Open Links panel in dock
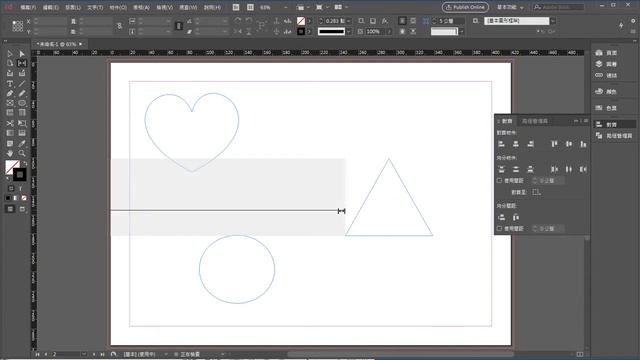Viewport: 640px width, 360px height. [607, 76]
